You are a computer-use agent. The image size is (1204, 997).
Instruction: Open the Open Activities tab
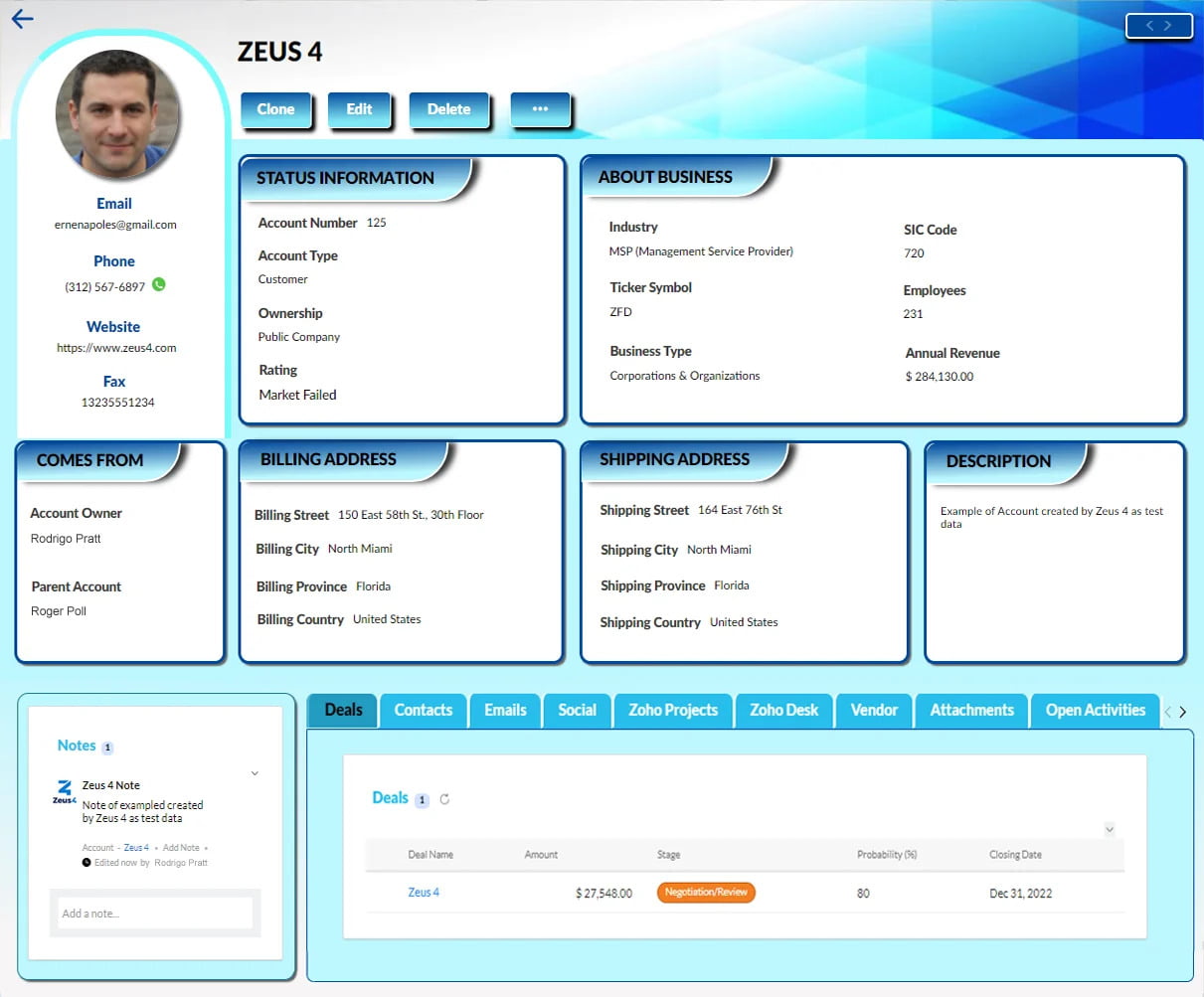[1096, 710]
